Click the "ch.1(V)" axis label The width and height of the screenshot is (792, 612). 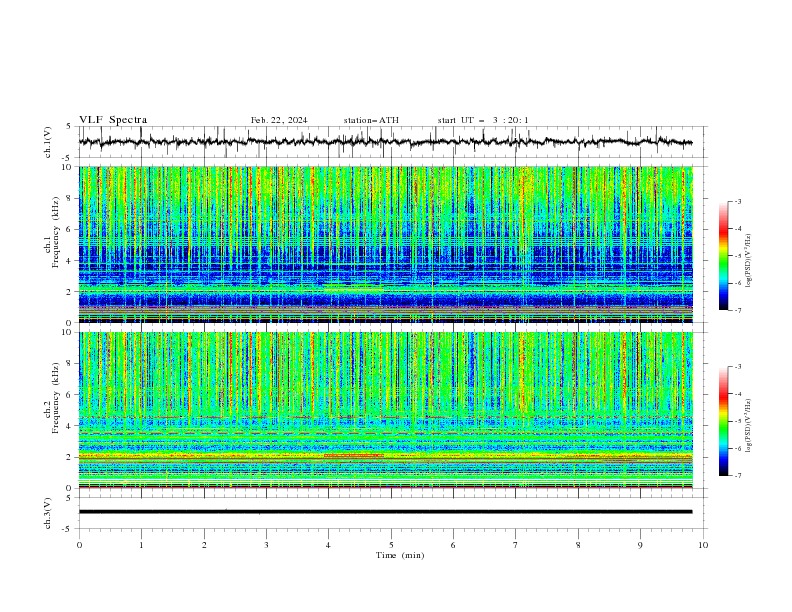pyautogui.click(x=47, y=142)
